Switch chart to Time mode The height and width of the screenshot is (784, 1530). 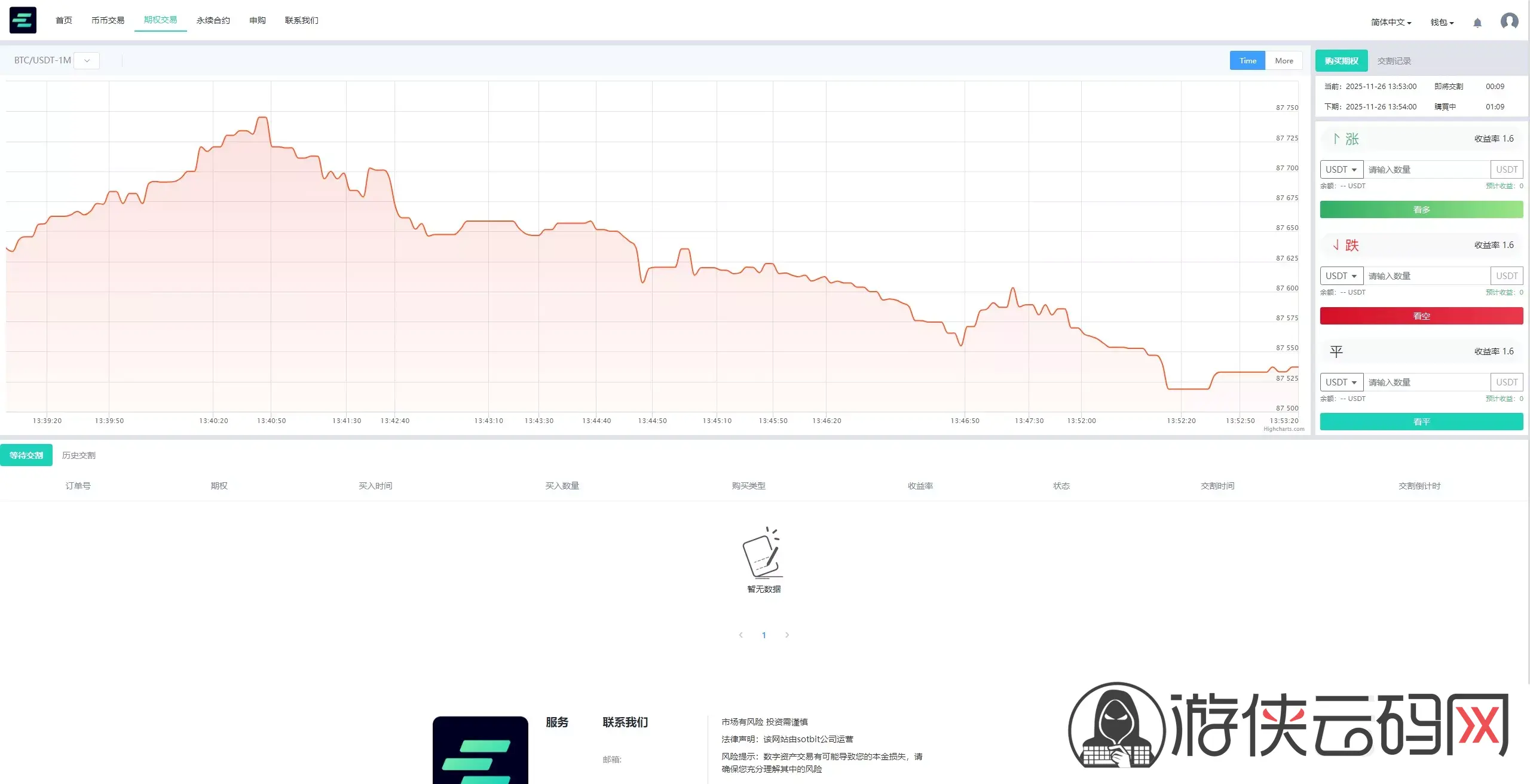coord(1247,60)
